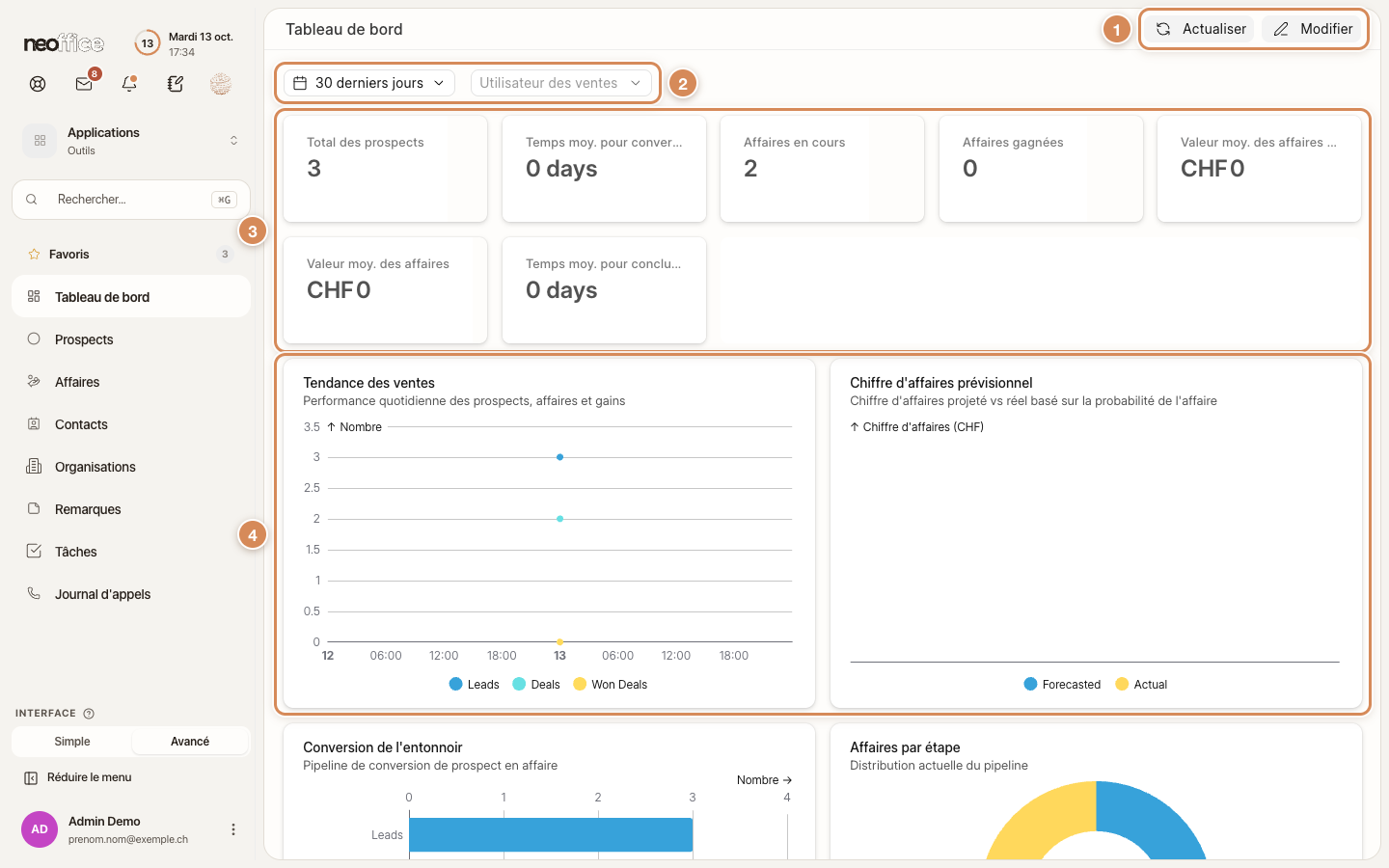
Task: Click the Actual legend swatch
Action: [x=1122, y=684]
